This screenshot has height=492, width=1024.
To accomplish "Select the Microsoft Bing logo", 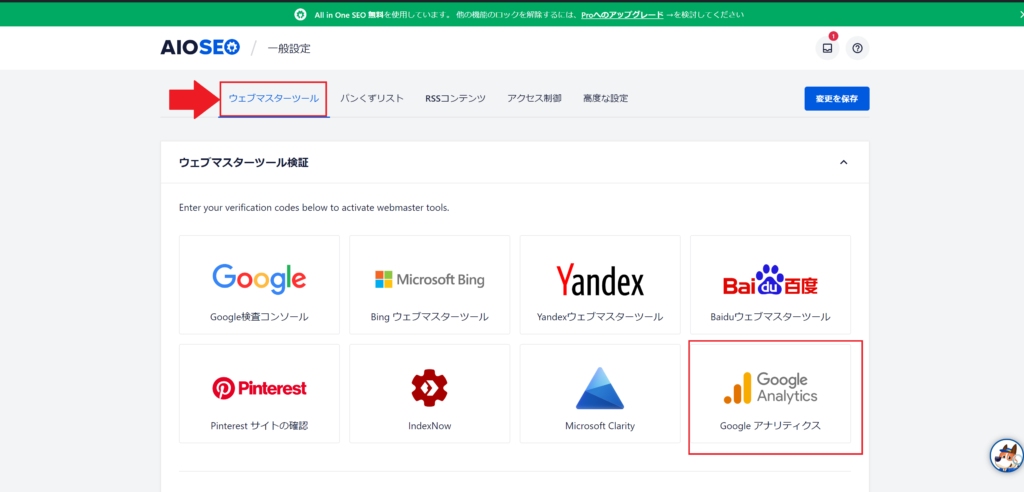I will [x=430, y=280].
